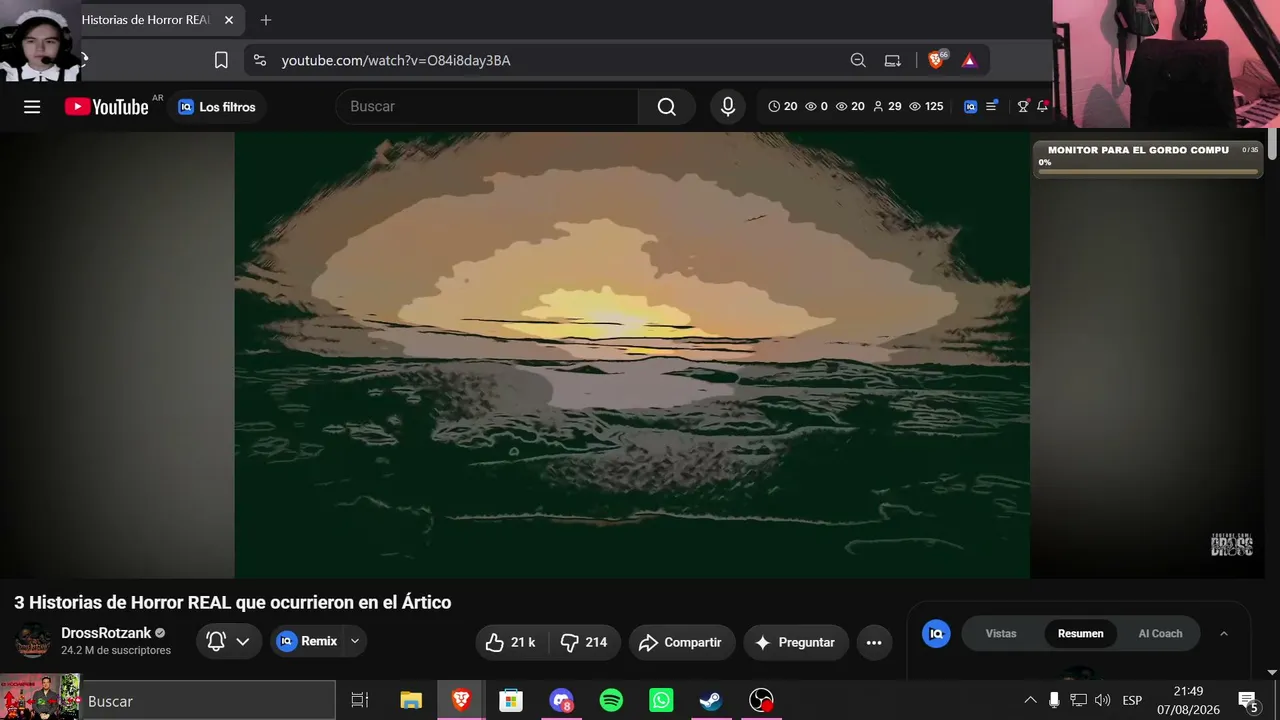
Task: Click the vidIQ icon in YouTube header
Action: (x=970, y=107)
